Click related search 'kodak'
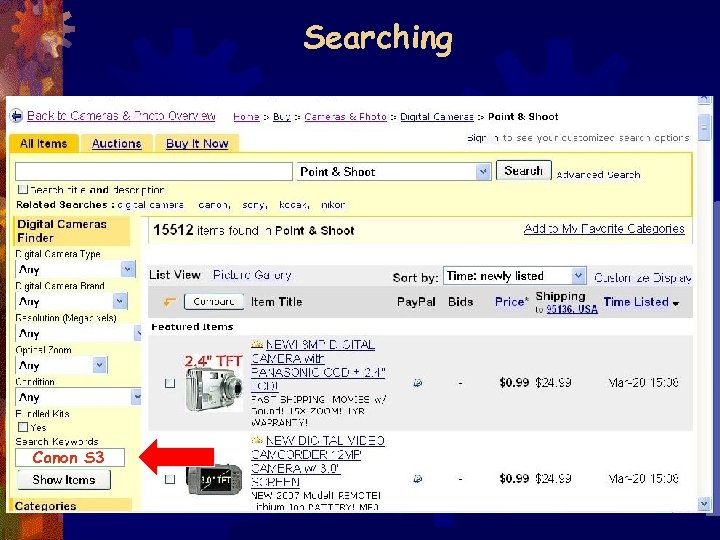Screen dimensions: 720x540 point(294,205)
